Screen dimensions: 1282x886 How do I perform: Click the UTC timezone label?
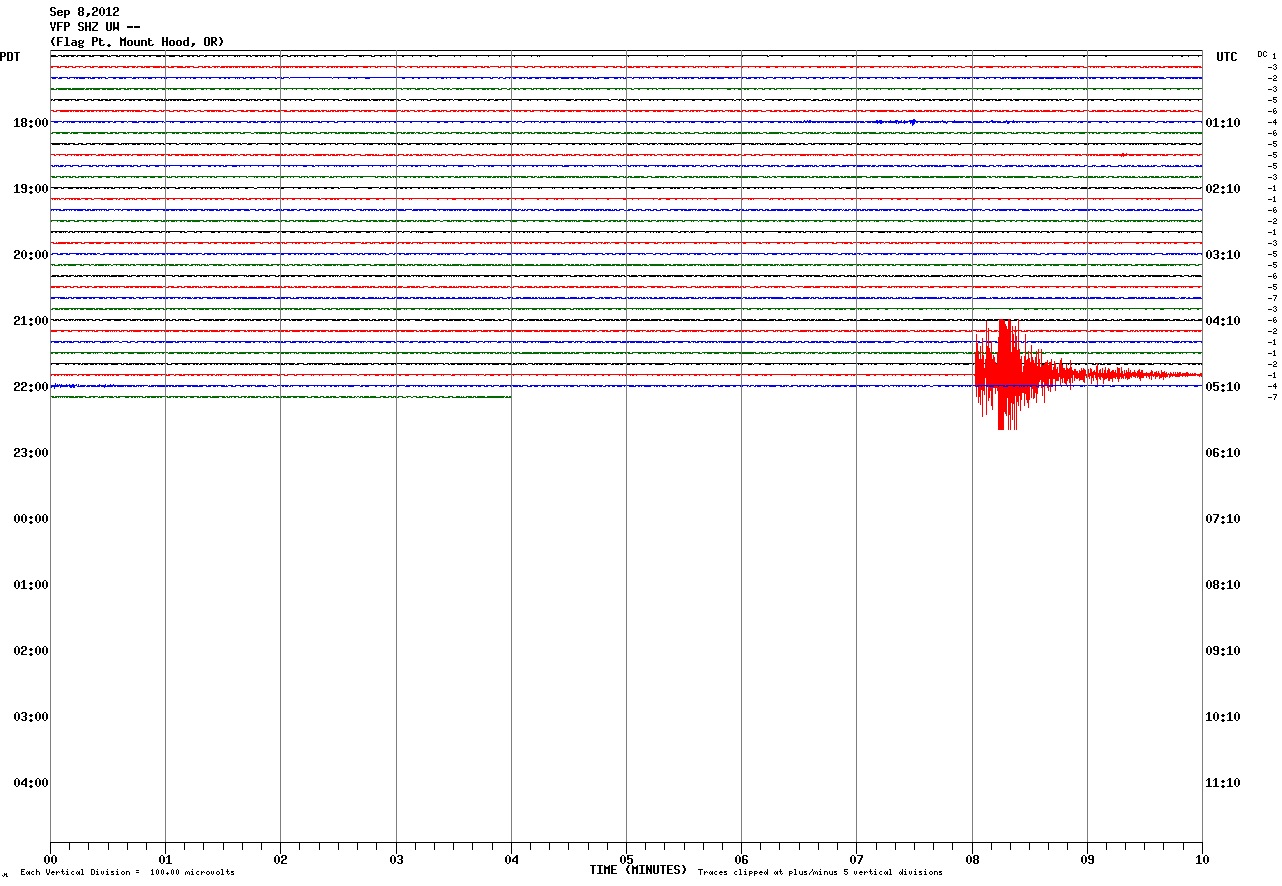point(1226,57)
